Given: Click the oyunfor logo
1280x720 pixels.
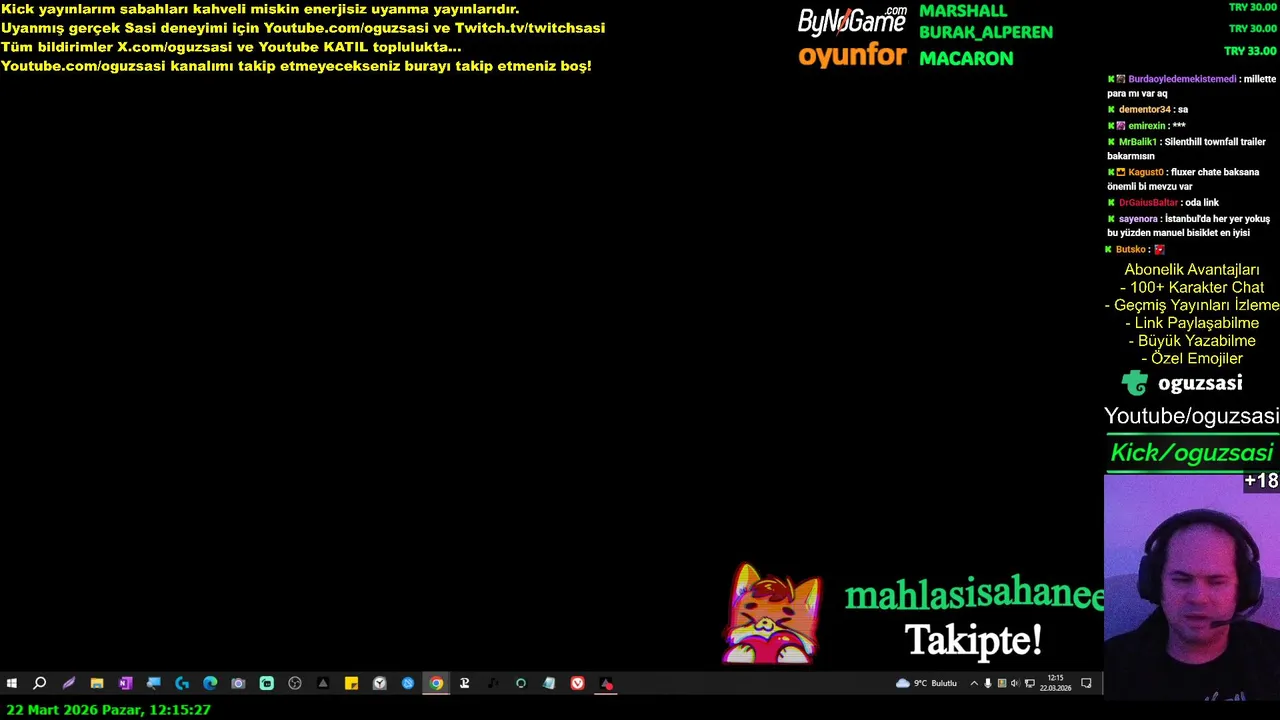Looking at the screenshot, I should pos(852,55).
